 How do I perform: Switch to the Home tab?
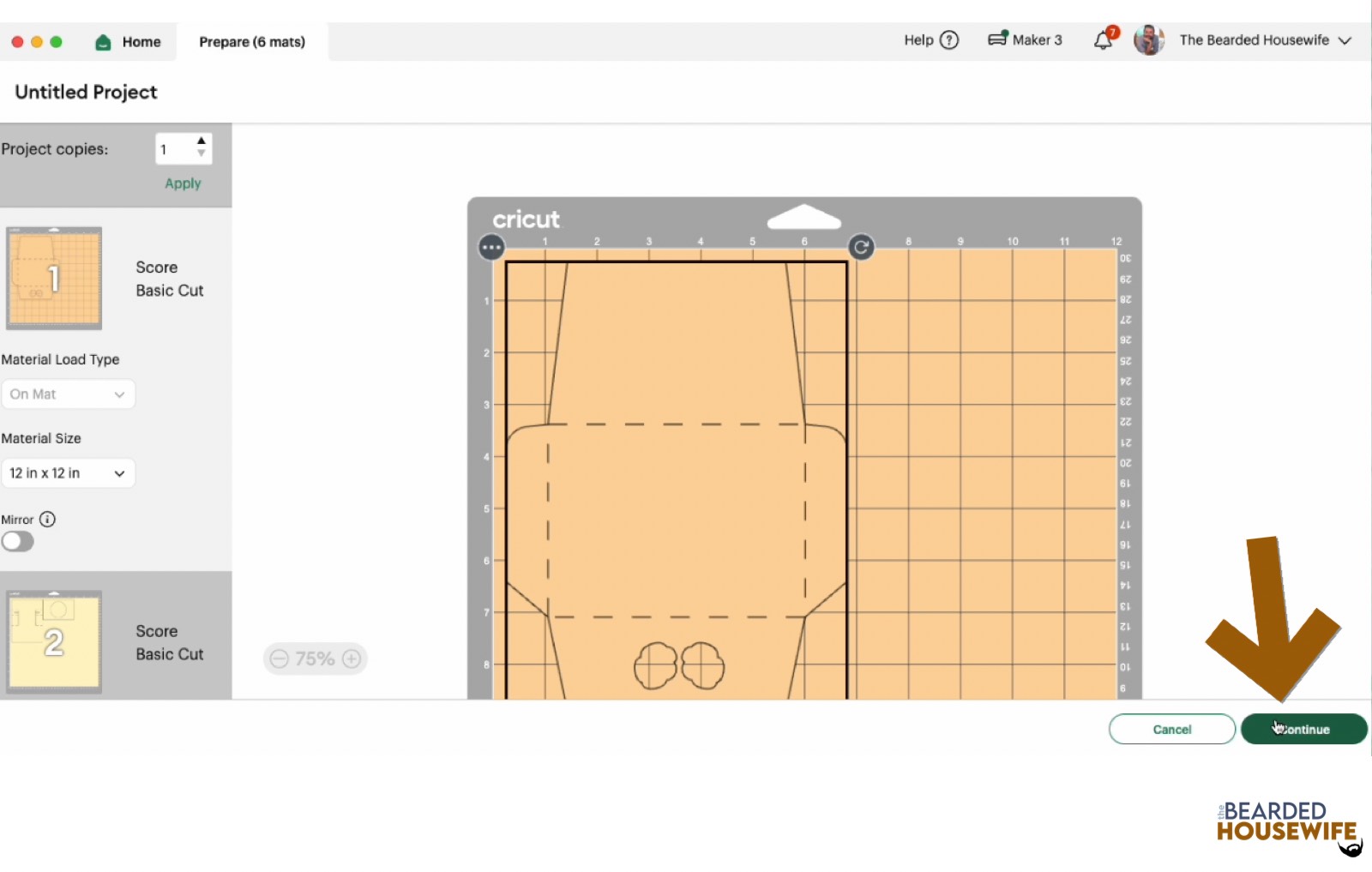coord(129,42)
